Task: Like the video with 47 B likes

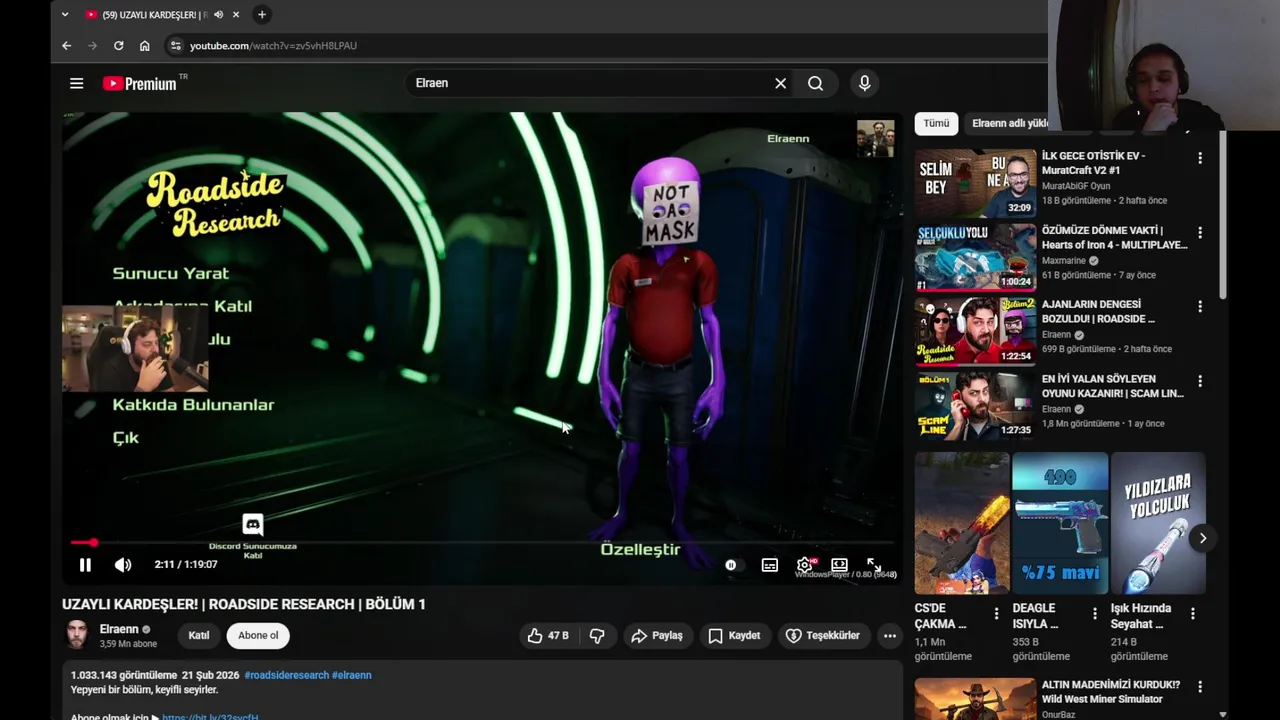Action: coord(548,636)
